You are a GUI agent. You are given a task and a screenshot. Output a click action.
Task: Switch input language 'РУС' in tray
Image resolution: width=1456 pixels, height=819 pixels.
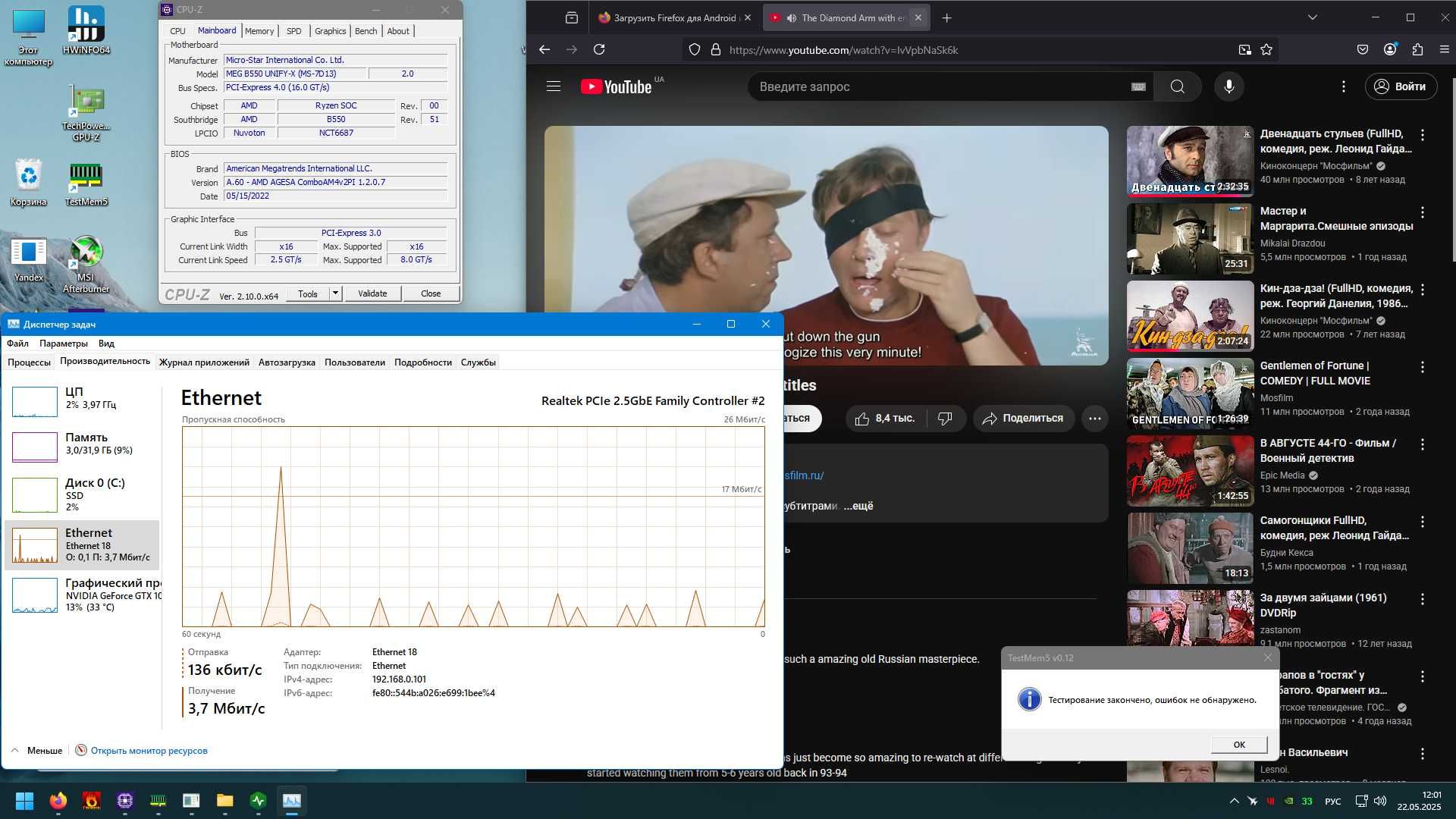(x=1332, y=801)
